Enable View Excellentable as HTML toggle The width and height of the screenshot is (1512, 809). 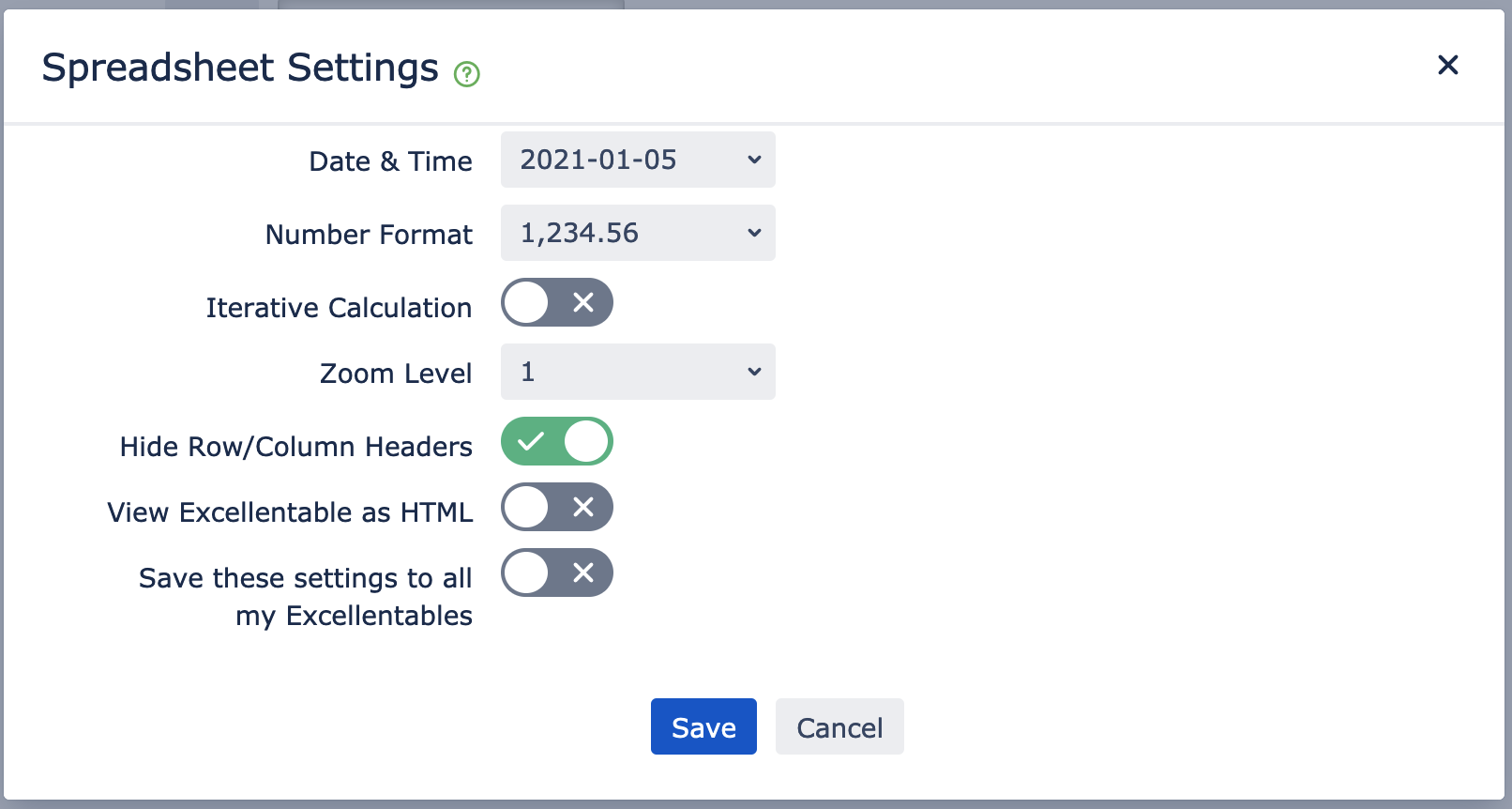(557, 507)
